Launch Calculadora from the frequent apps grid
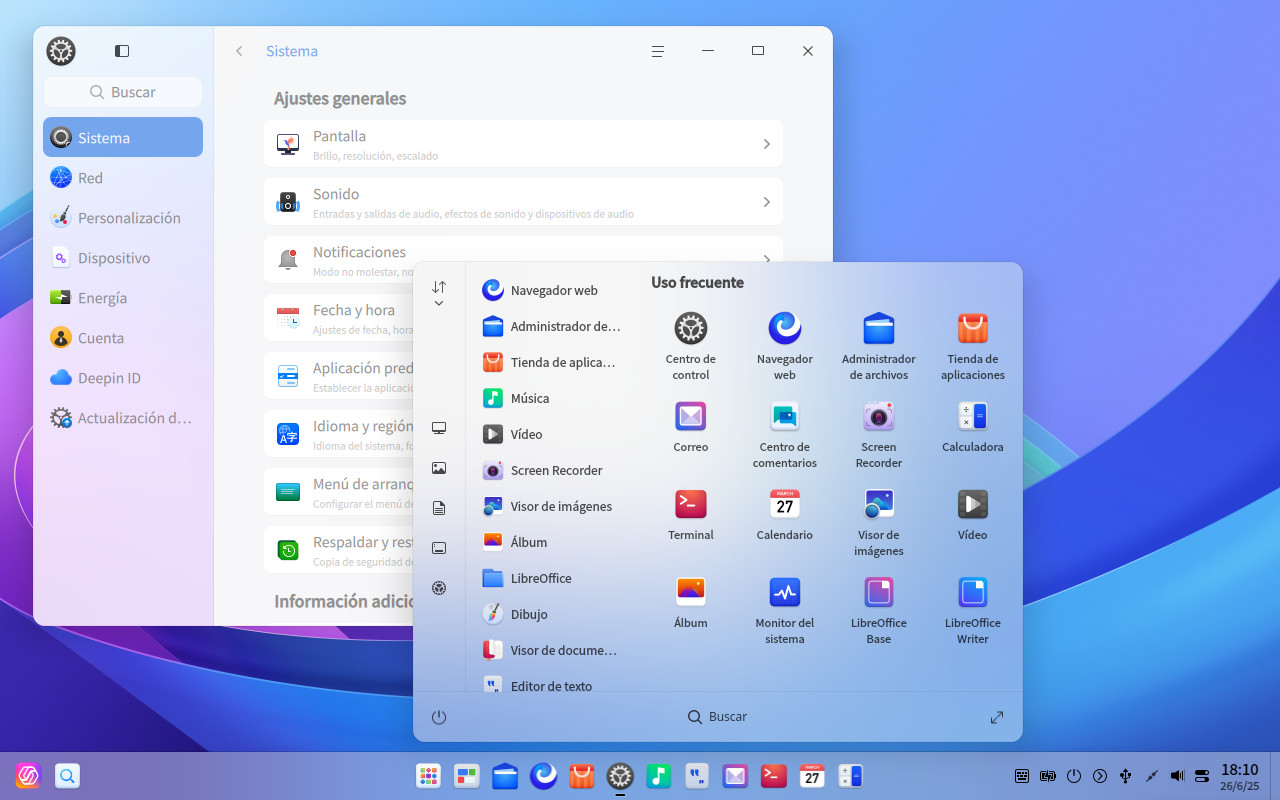Screen dimensions: 1280x800 972,417
